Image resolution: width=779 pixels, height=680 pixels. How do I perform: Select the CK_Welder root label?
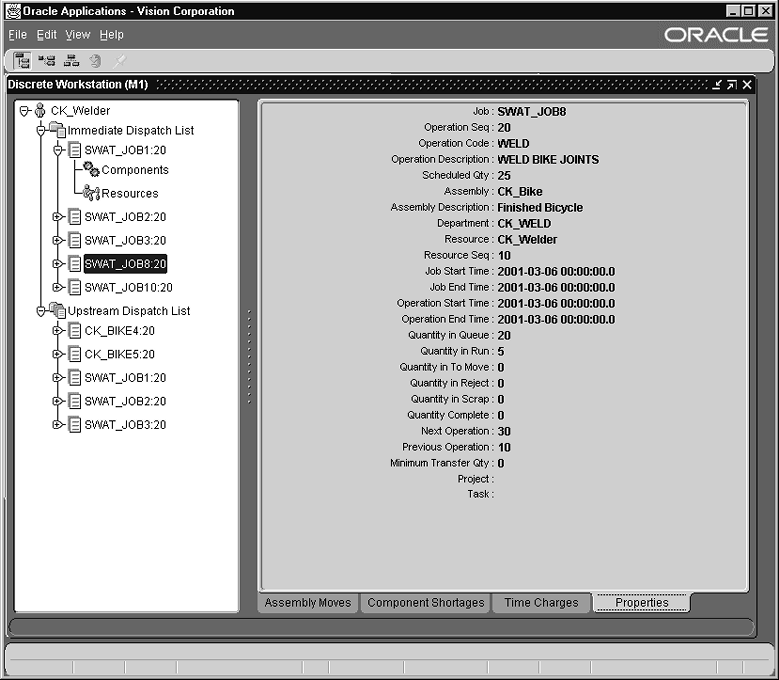pos(80,110)
